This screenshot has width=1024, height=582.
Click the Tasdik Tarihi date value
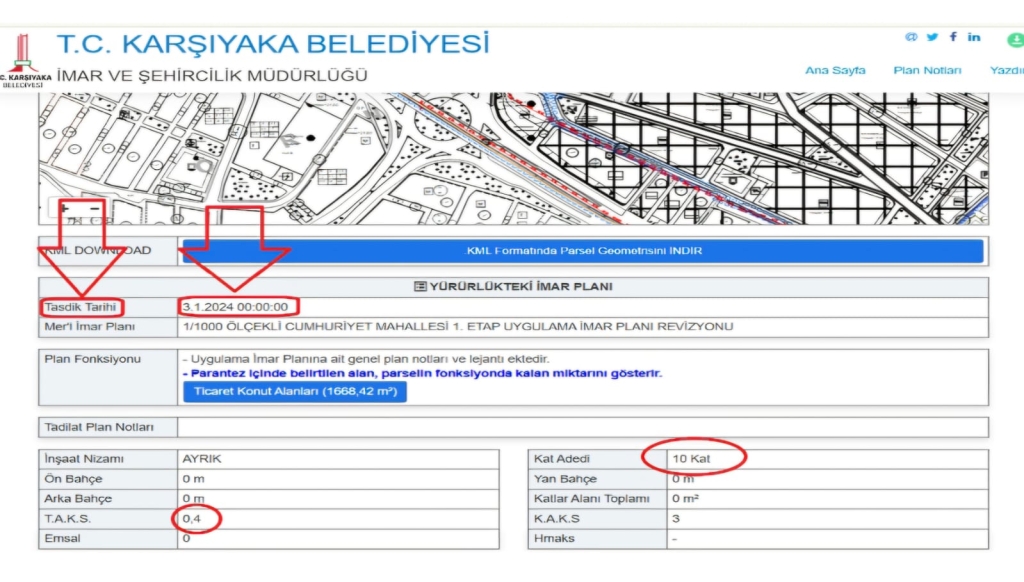[236, 307]
